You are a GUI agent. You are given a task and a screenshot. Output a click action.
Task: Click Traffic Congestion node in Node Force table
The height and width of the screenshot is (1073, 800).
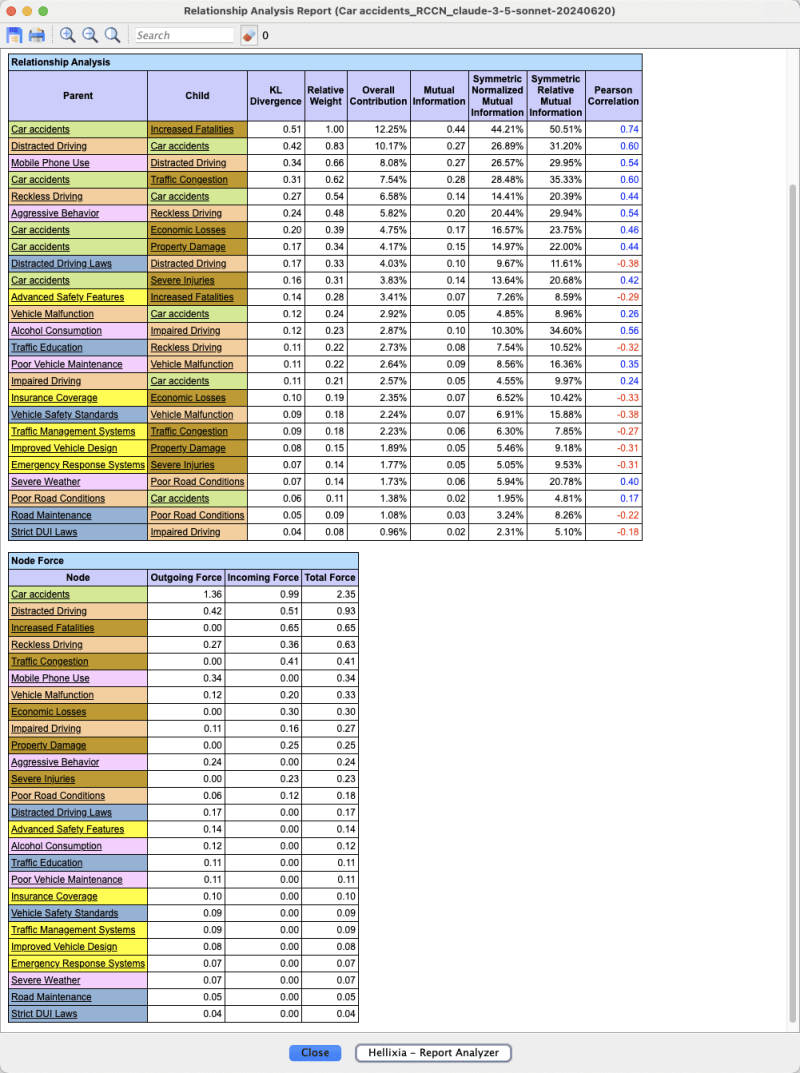tap(49, 661)
